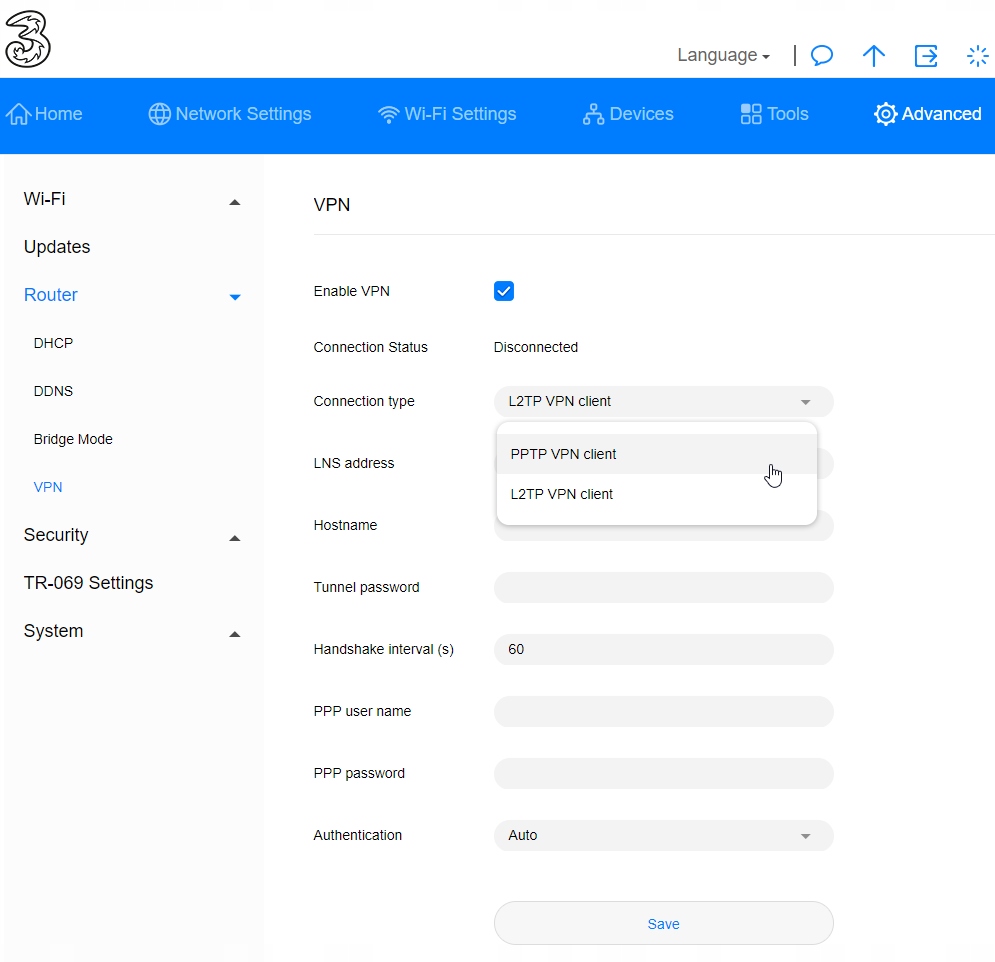Click the spinning loader icon
Viewport: 995px width, 962px height.
977,56
